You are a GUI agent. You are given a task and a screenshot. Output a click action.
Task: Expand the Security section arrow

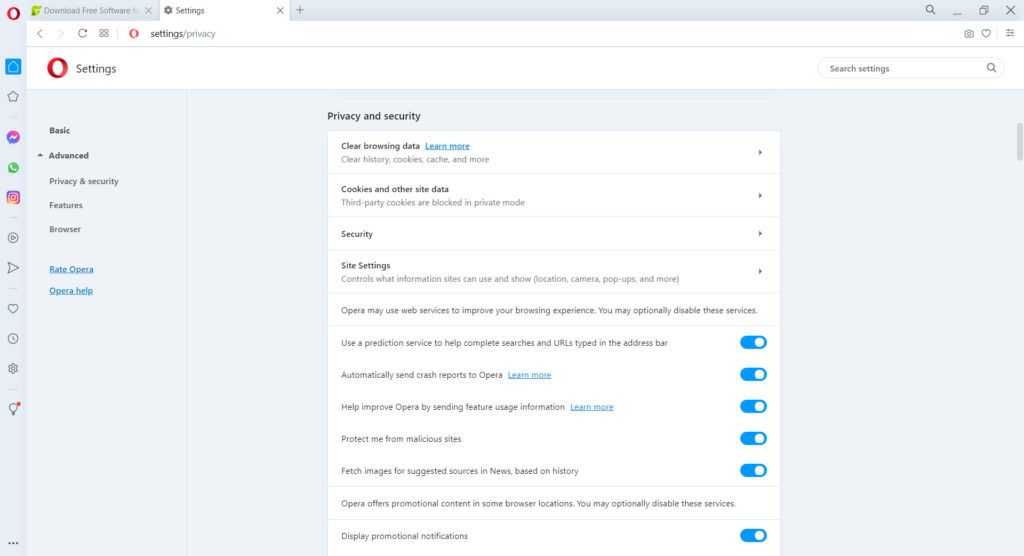tap(760, 233)
